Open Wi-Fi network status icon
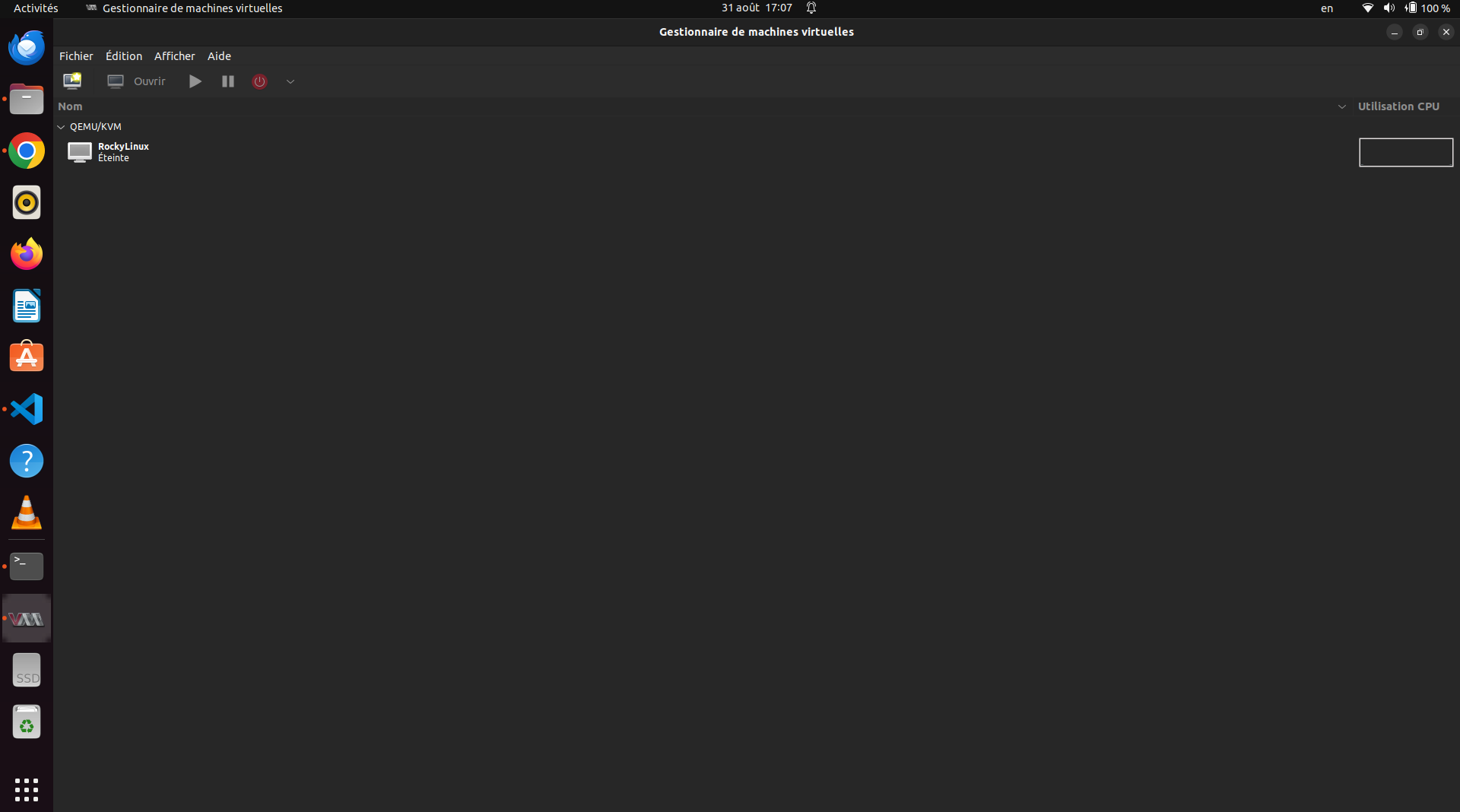1460x812 pixels. point(1367,8)
